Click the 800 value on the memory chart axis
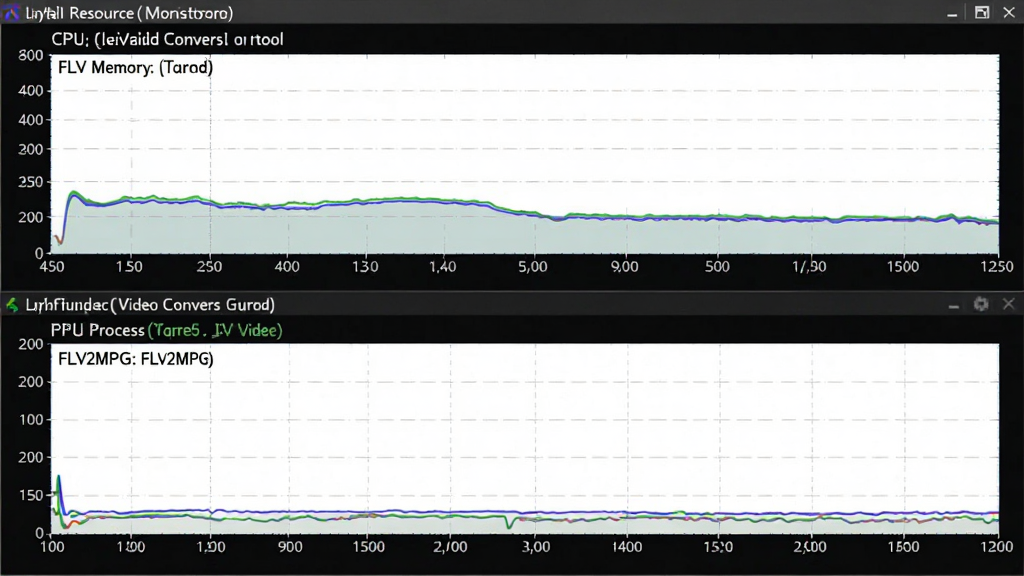The image size is (1024, 576). 31,56
